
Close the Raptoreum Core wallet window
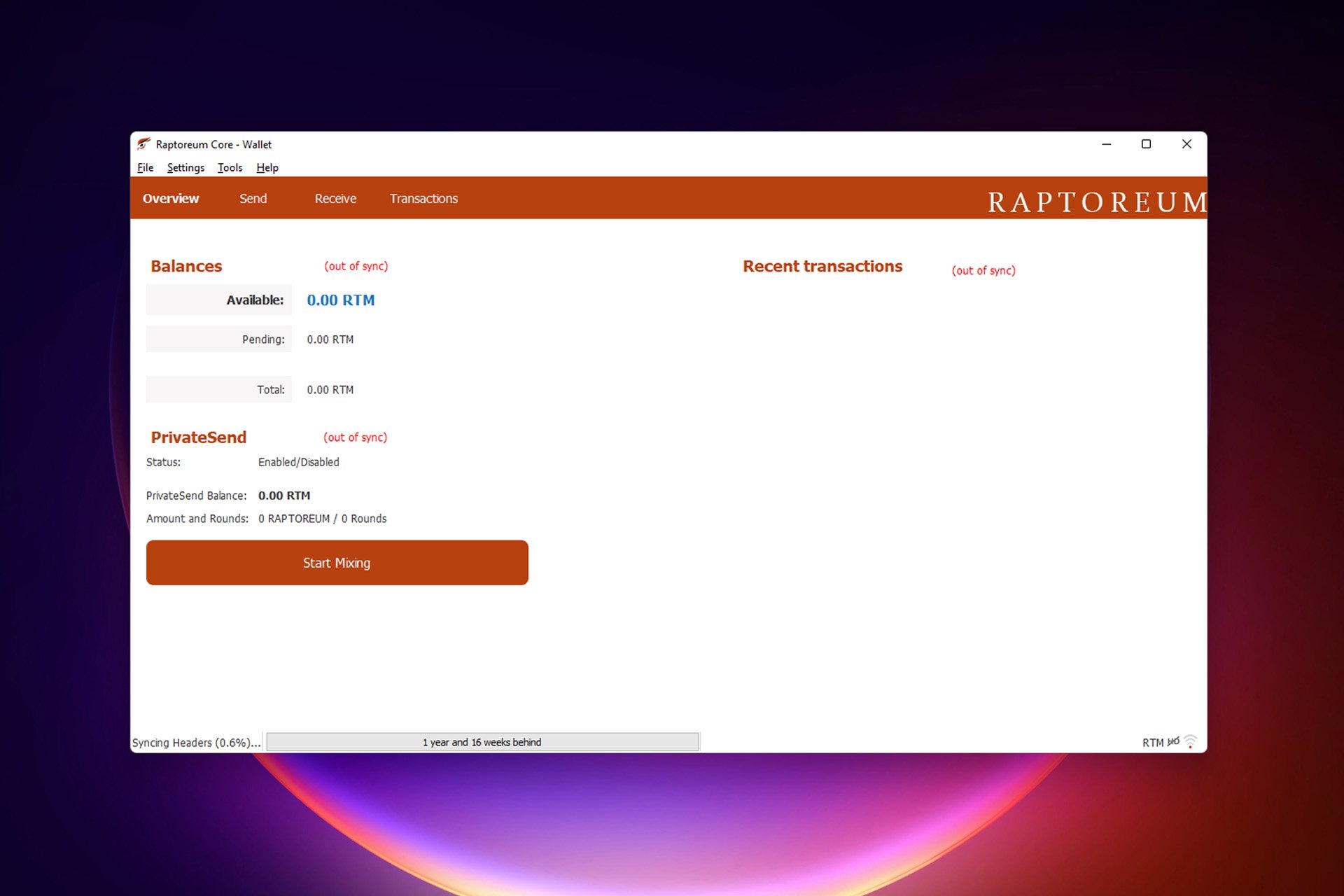click(x=1186, y=144)
